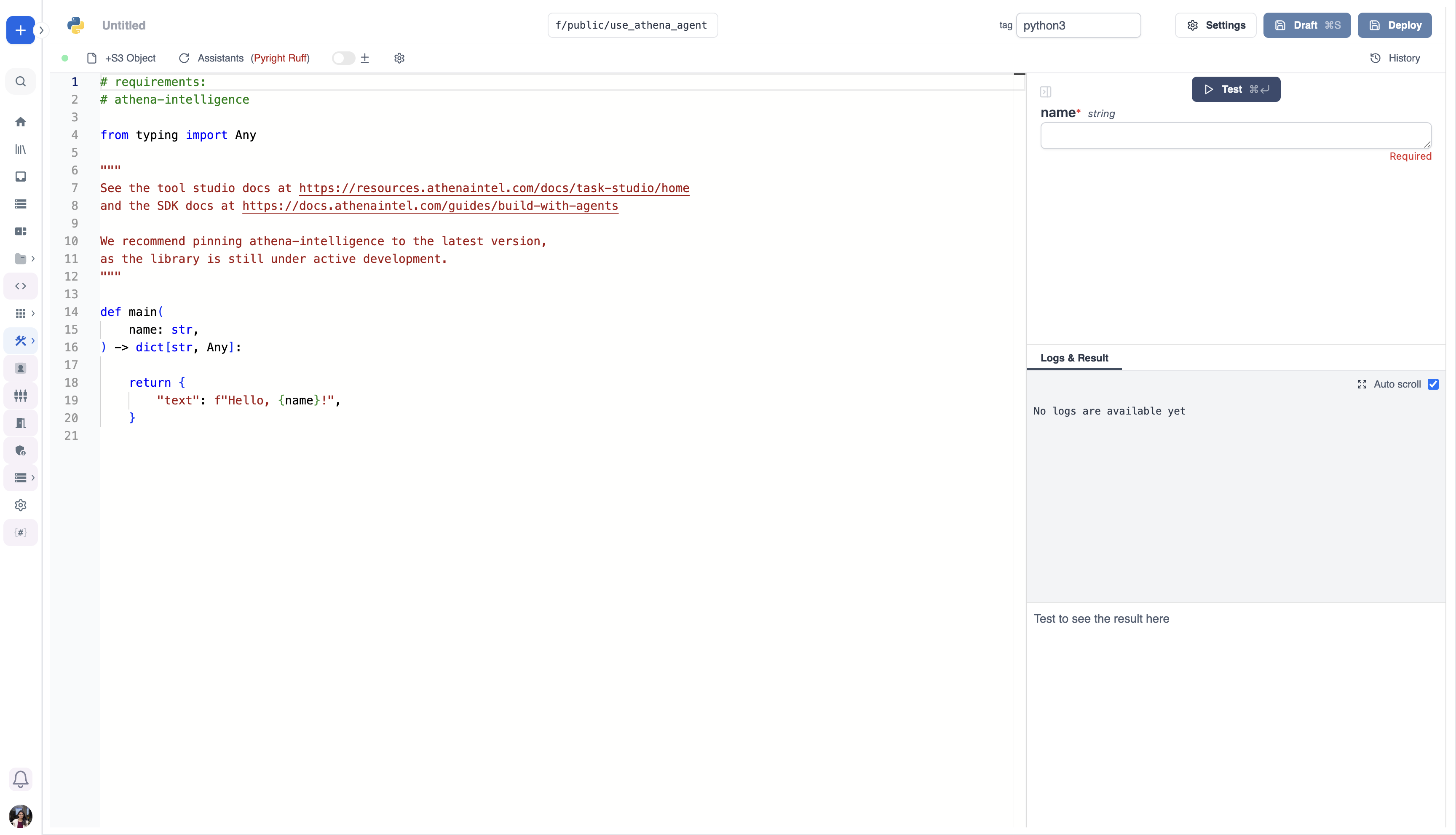The height and width of the screenshot is (835, 1456).
Task: Click the name string input field
Action: pyautogui.click(x=1235, y=135)
